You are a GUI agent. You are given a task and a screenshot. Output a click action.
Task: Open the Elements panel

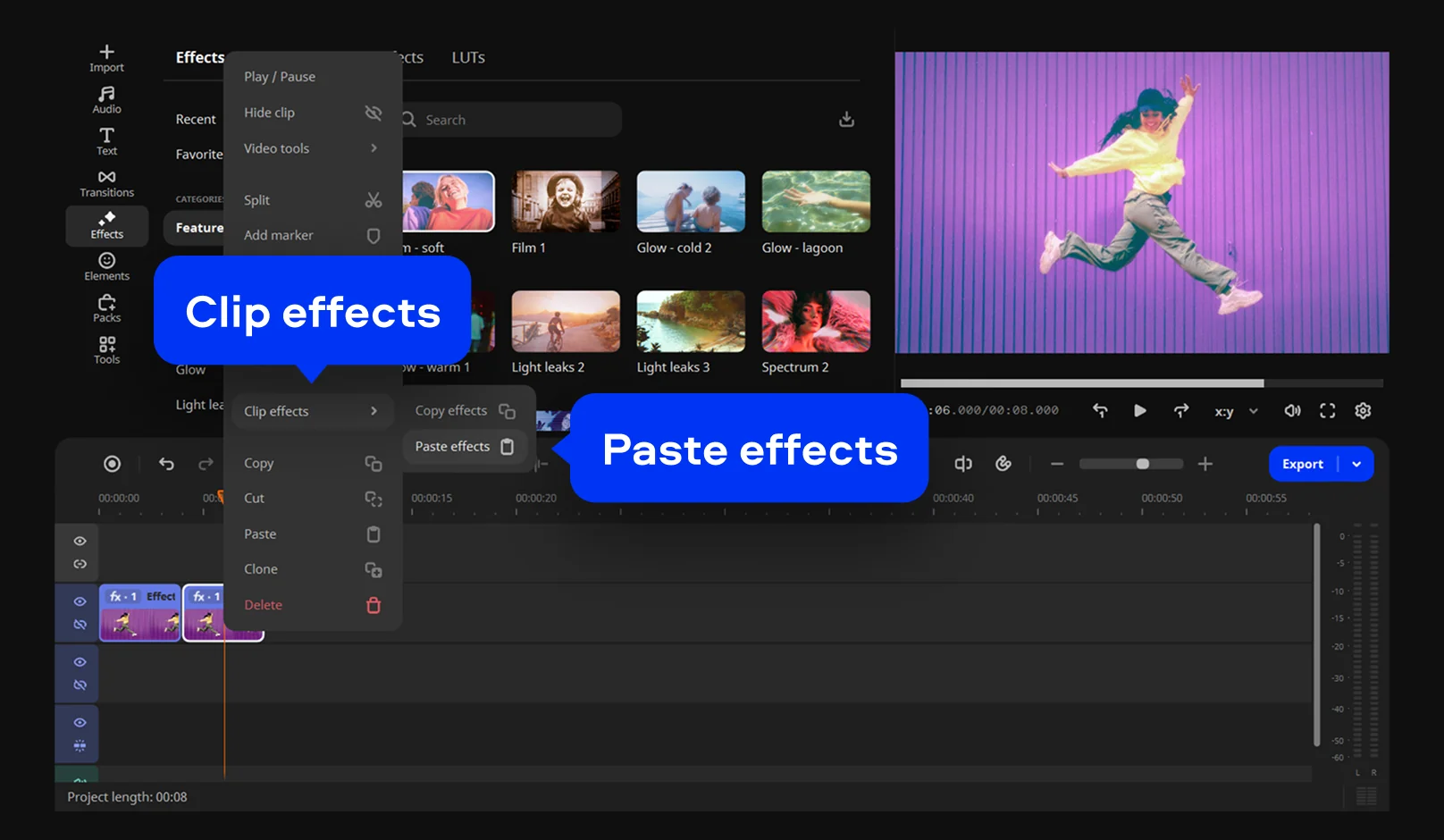106,266
